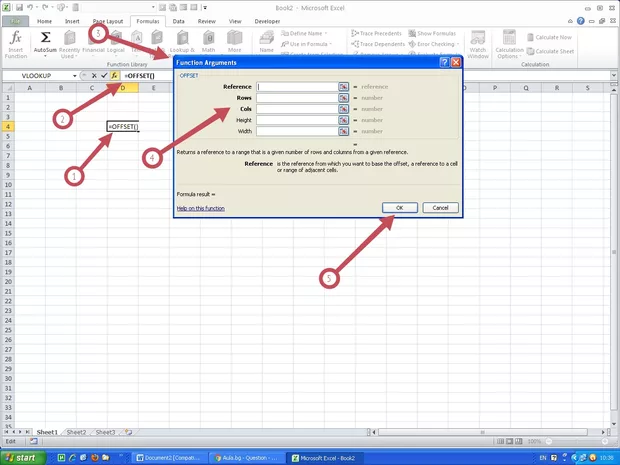Screen dimensions: 620x465
Task: Click the Width input field
Action: click(x=297, y=131)
